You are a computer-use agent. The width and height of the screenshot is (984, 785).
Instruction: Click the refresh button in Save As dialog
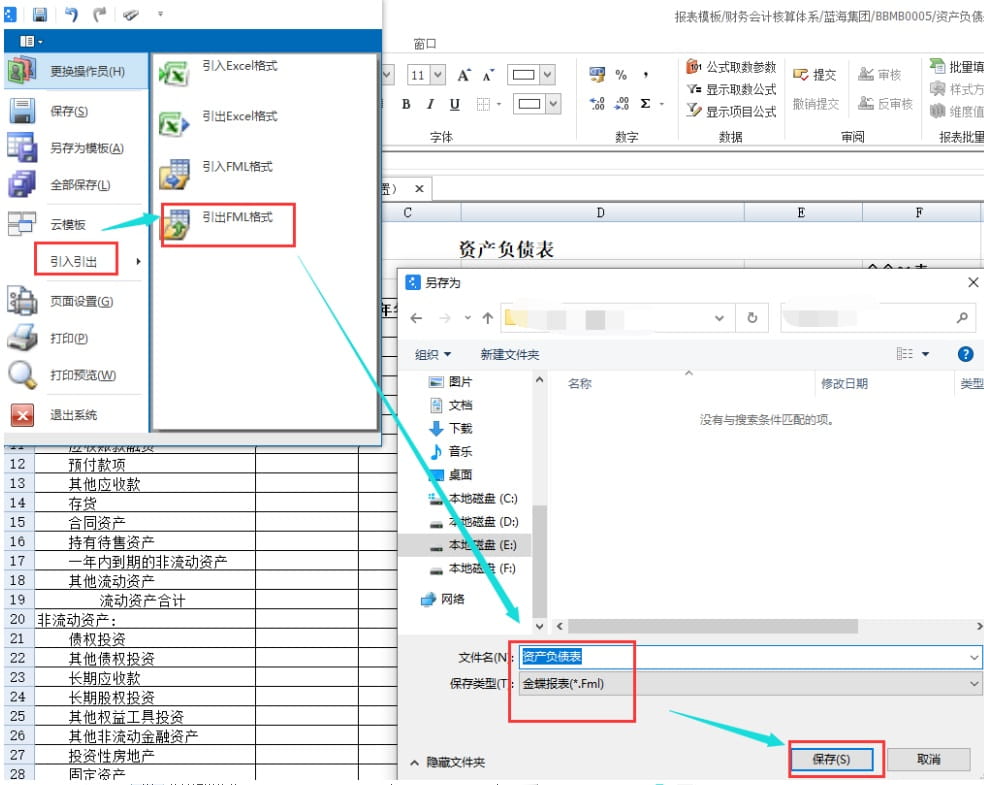click(752, 318)
